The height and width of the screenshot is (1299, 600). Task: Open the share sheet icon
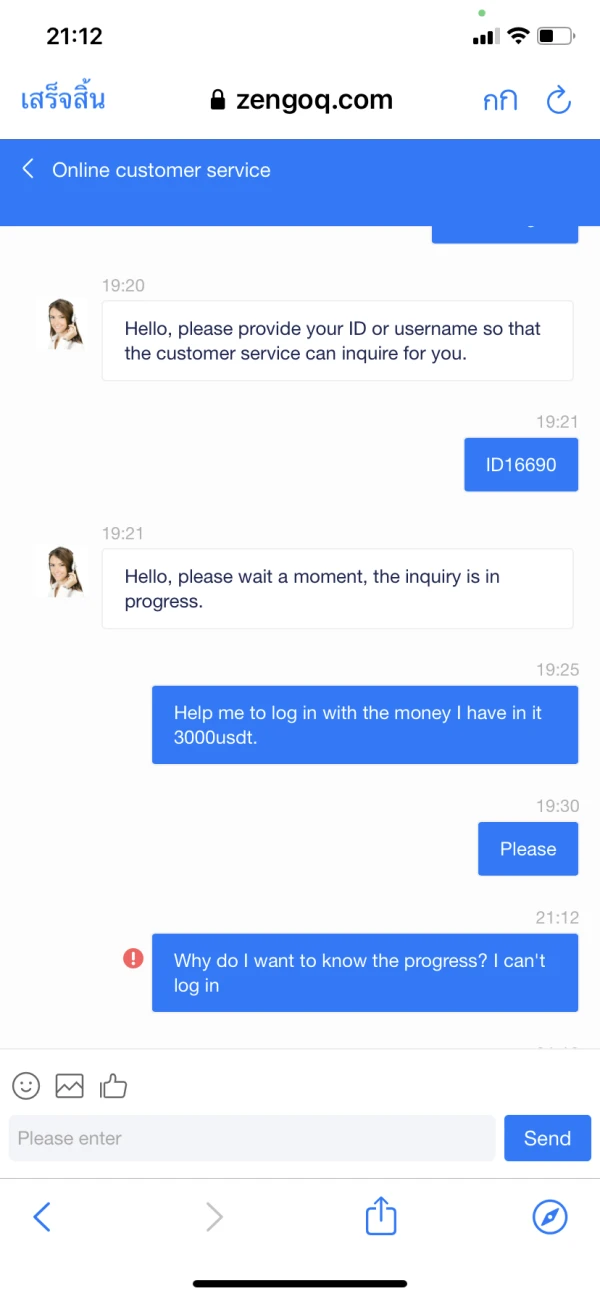click(381, 1216)
